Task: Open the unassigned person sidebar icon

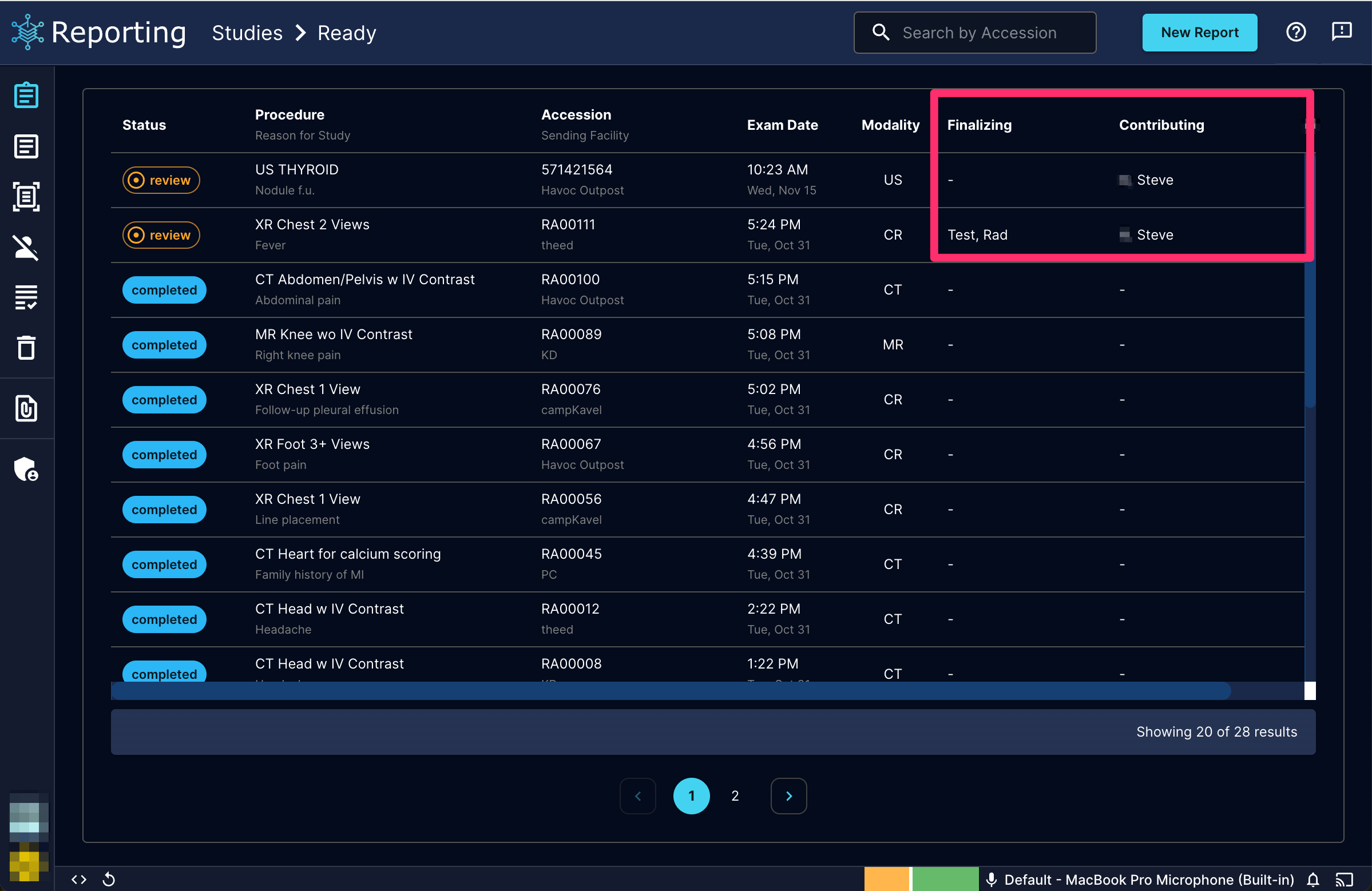Action: [26, 248]
